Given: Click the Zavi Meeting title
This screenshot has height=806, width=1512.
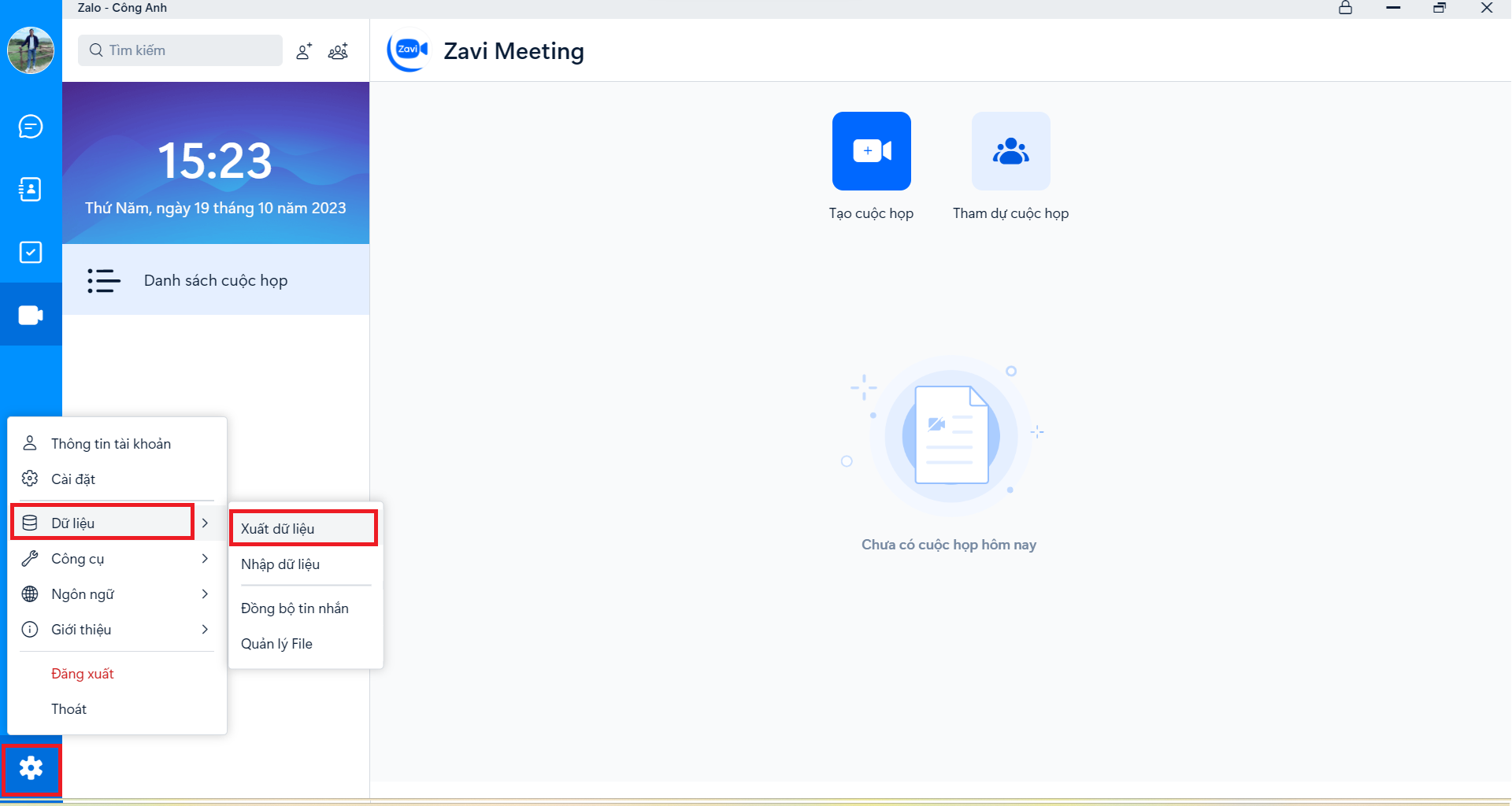Looking at the screenshot, I should [513, 51].
